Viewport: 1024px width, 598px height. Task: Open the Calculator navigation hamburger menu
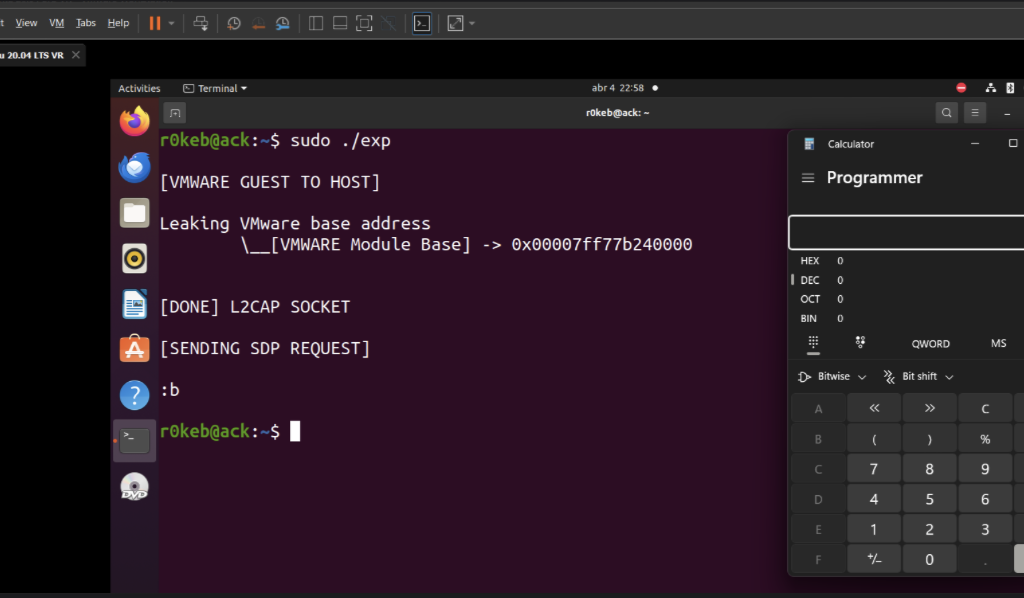click(x=808, y=178)
